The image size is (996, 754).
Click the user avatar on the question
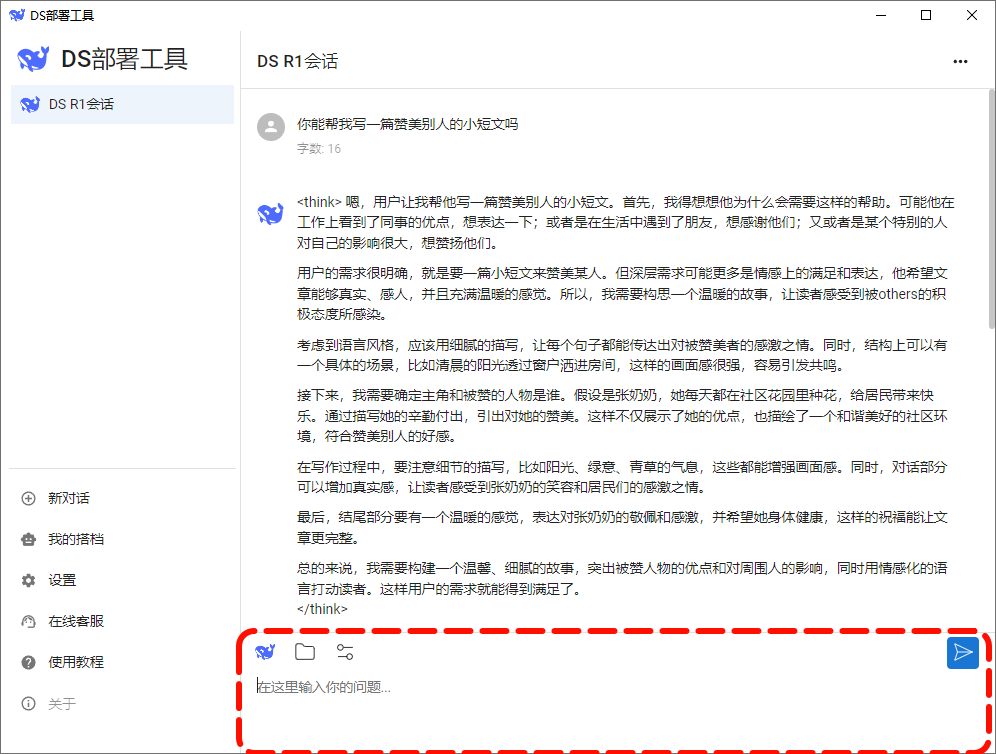pyautogui.click(x=271, y=127)
